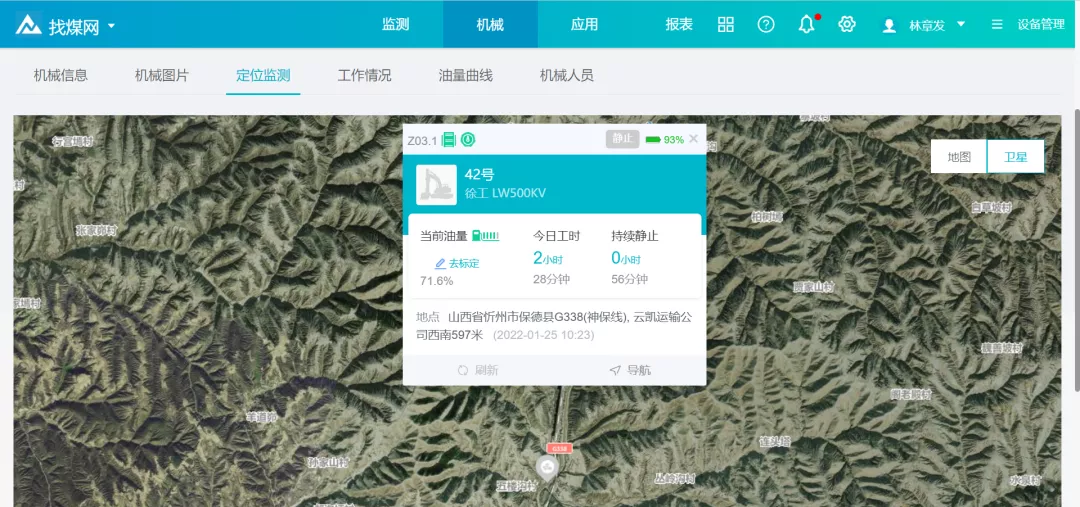
Task: Switch map to 卫星 satellite view
Action: (1015, 157)
